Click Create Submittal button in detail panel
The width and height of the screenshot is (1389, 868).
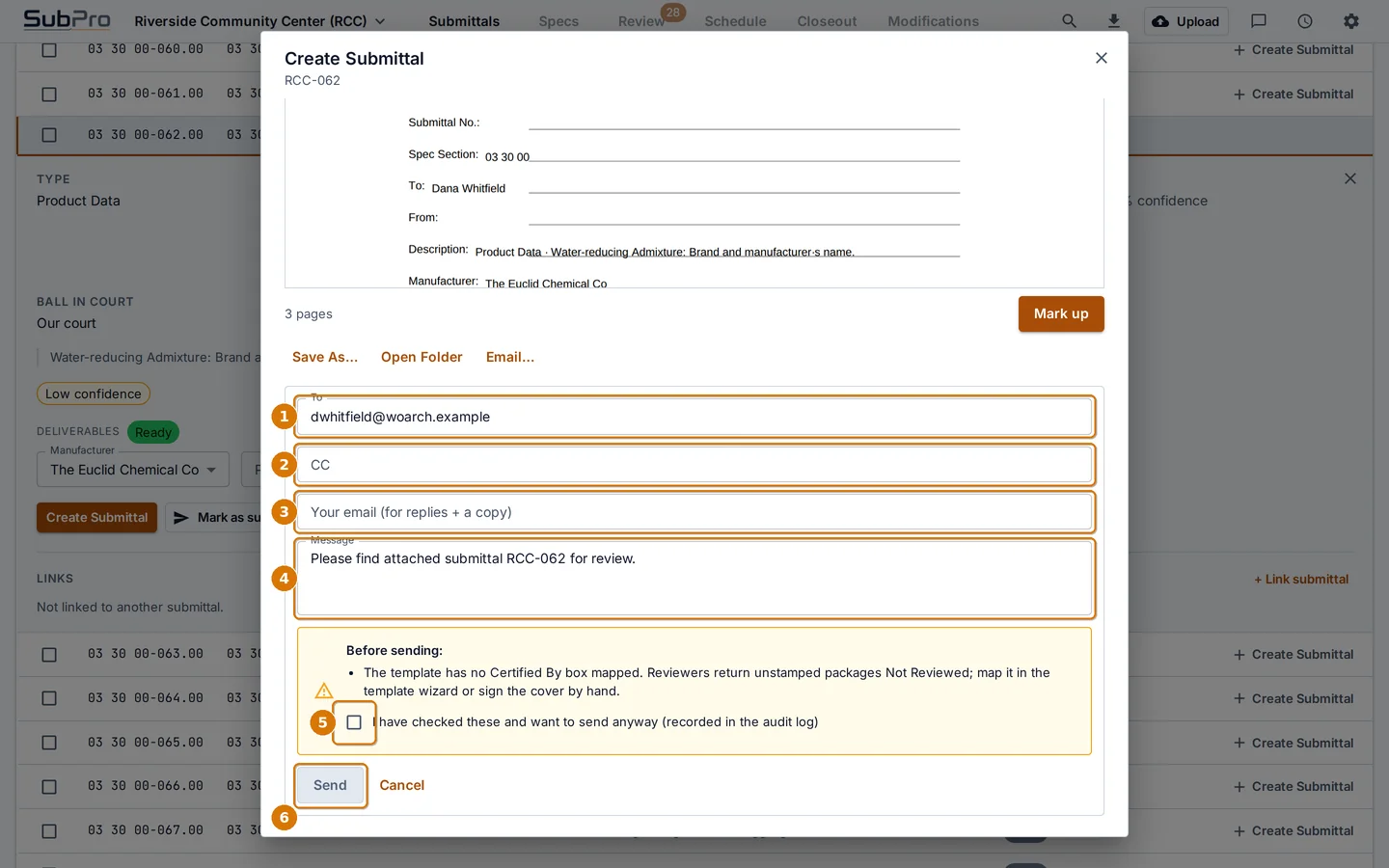(x=96, y=518)
